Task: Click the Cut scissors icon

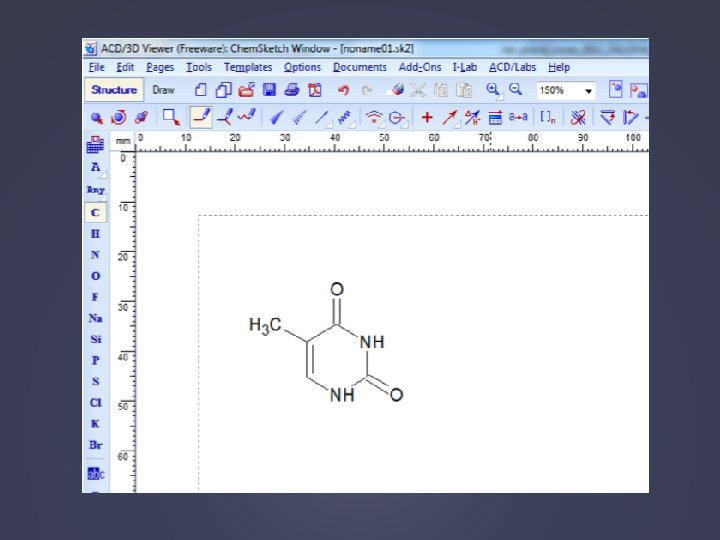Action: [x=418, y=90]
